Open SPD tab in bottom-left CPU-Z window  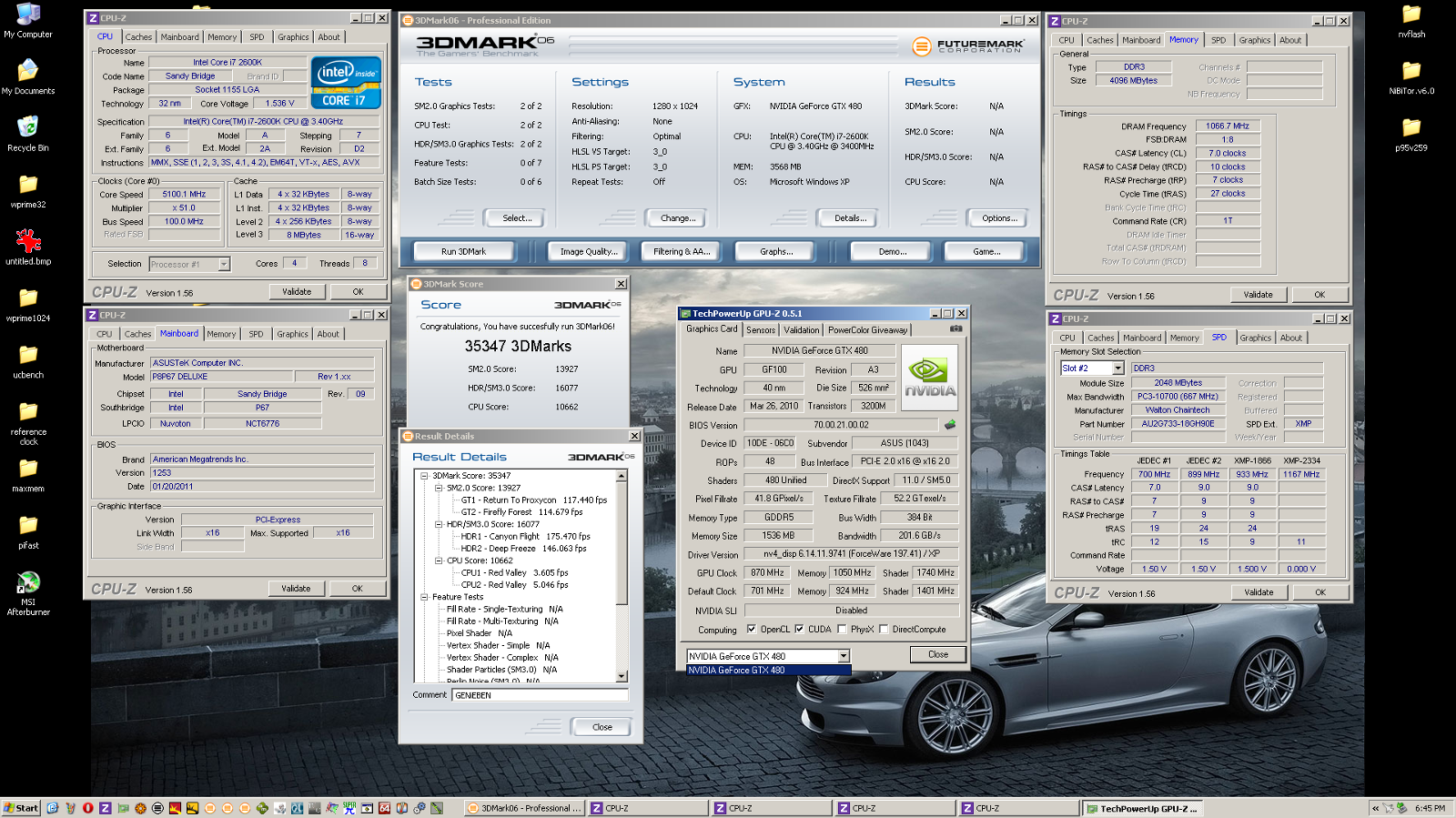[257, 334]
